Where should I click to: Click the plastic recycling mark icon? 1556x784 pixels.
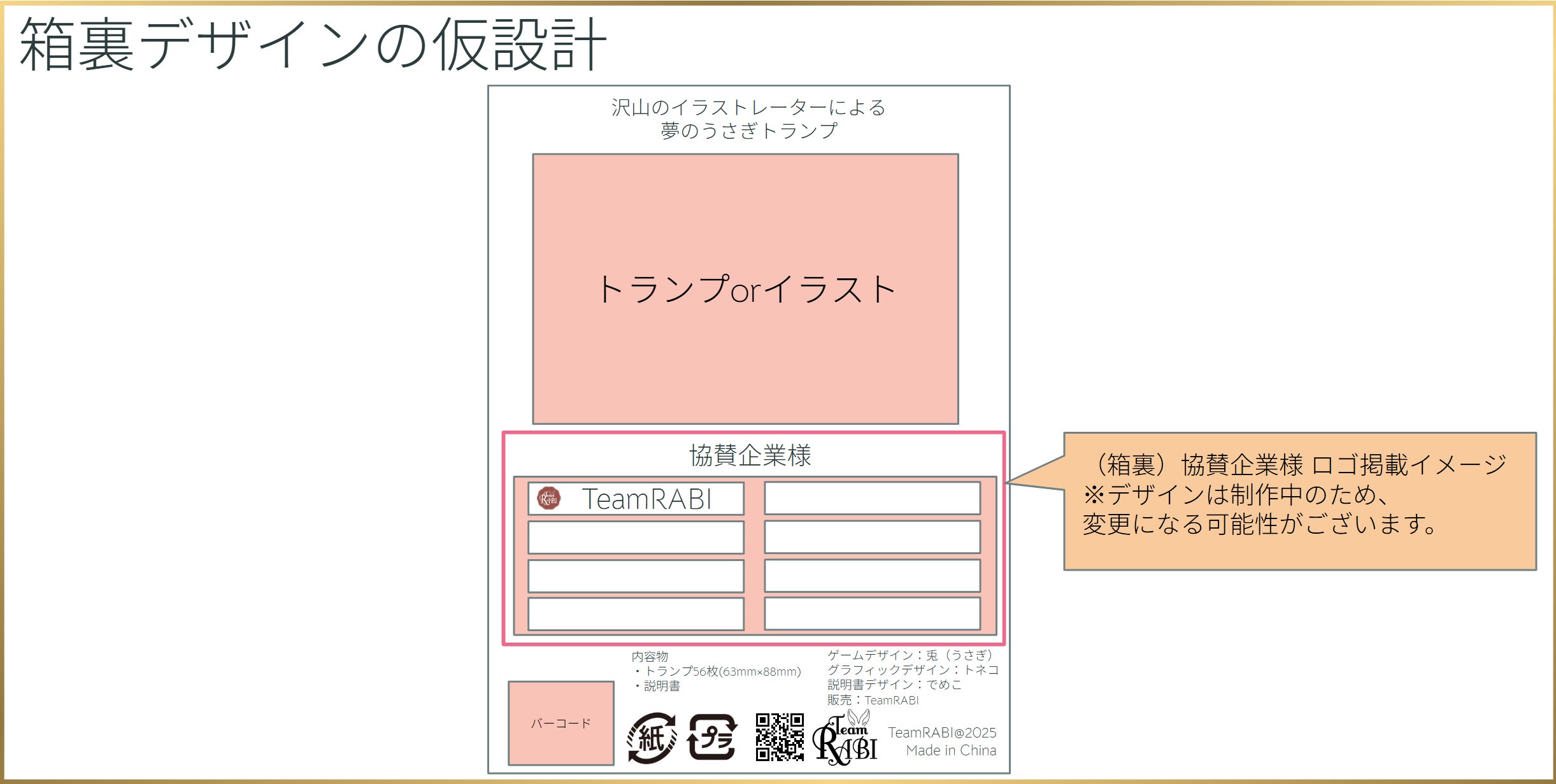(712, 738)
